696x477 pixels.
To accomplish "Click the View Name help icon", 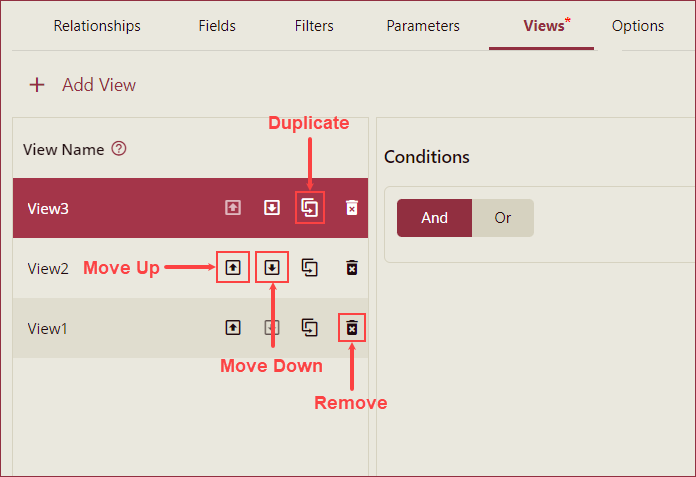I will pyautogui.click(x=119, y=149).
